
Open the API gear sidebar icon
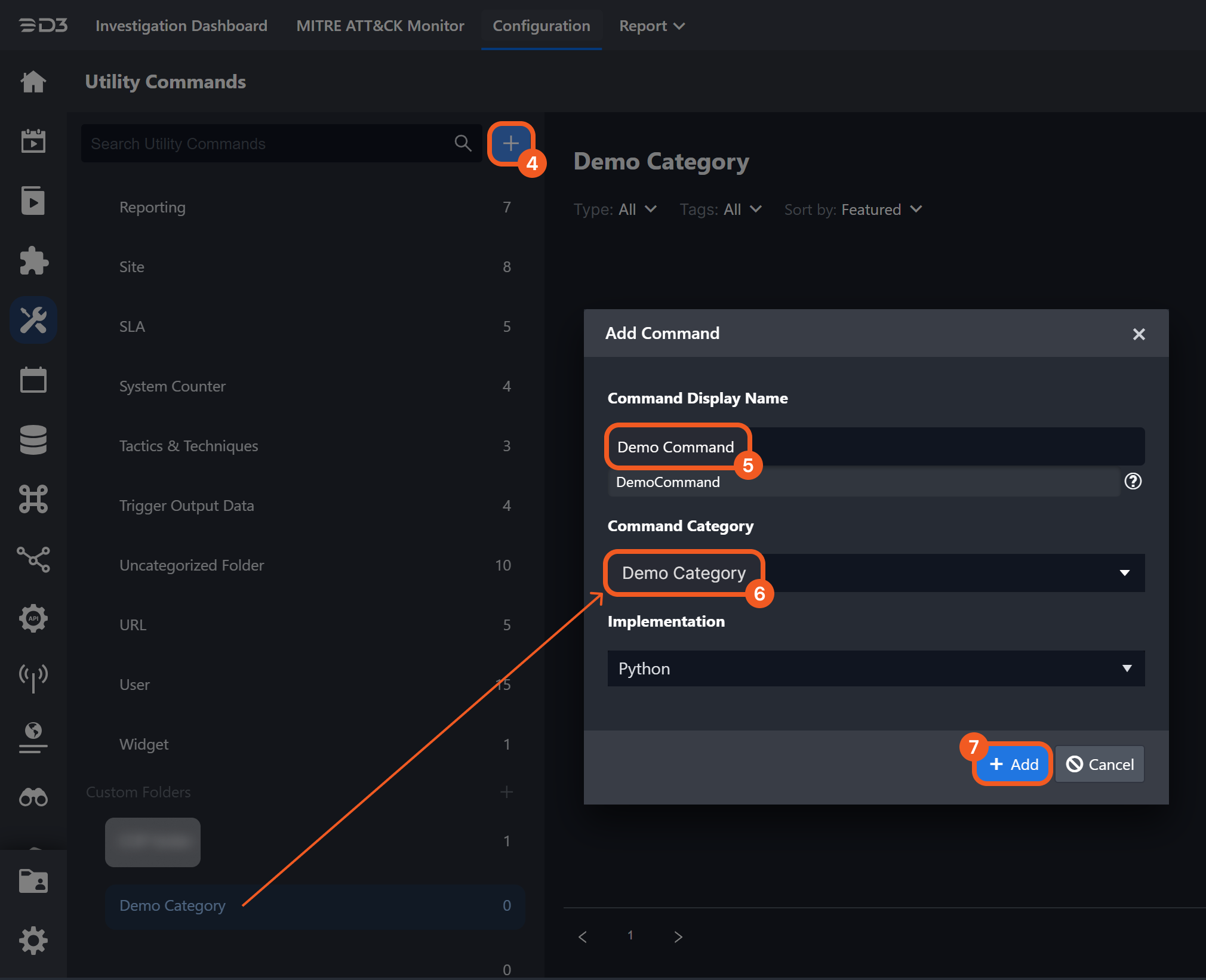(33, 618)
